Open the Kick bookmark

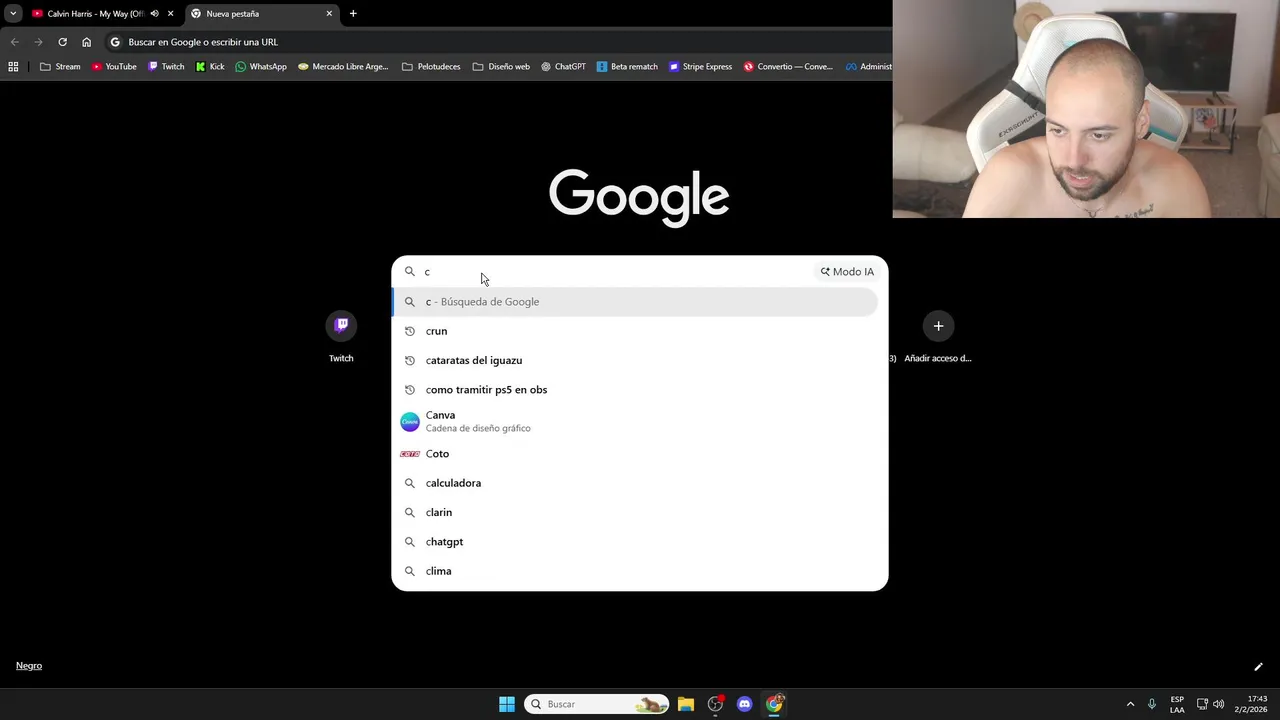coord(210,67)
